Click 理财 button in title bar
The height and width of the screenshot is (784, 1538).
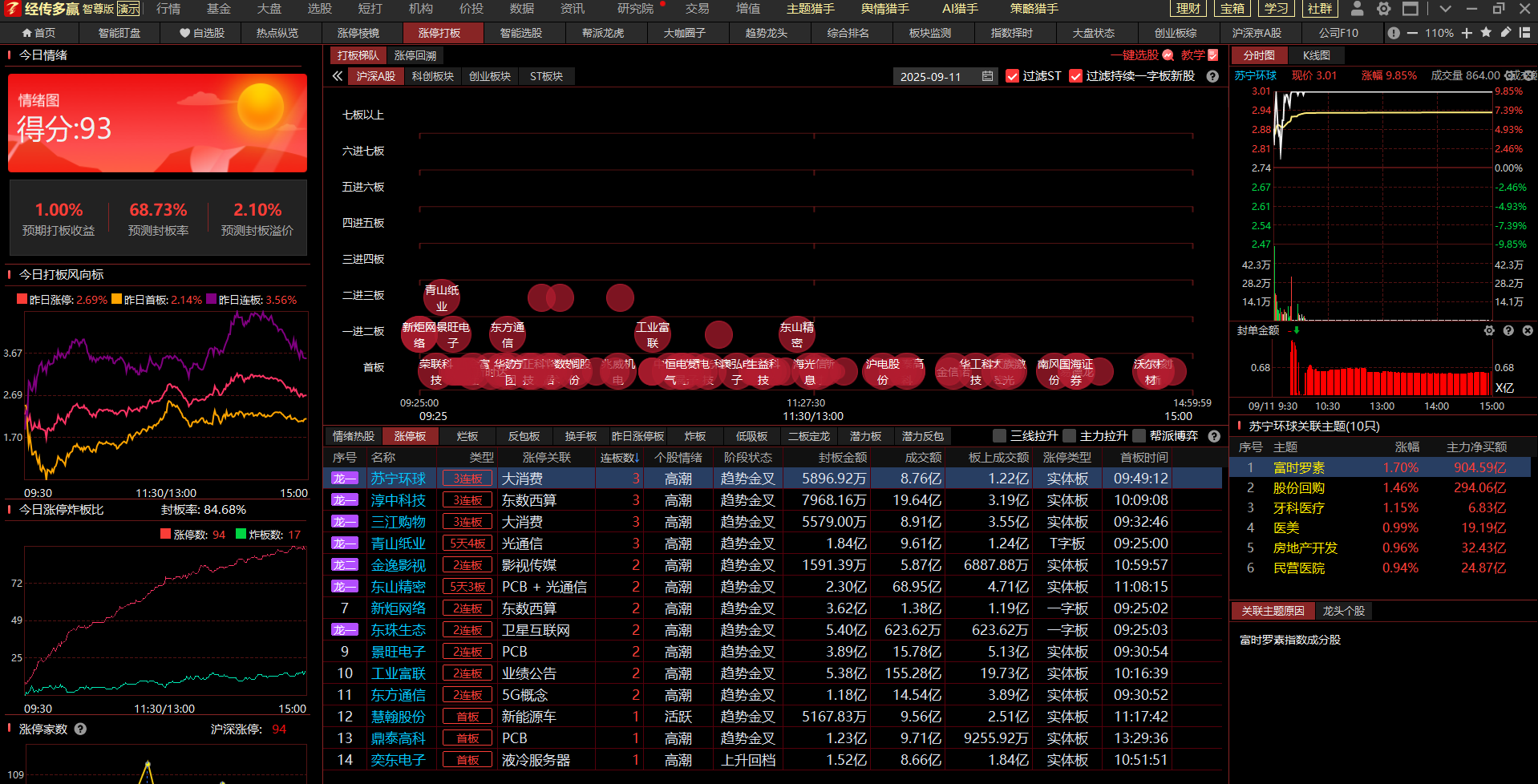(1188, 9)
